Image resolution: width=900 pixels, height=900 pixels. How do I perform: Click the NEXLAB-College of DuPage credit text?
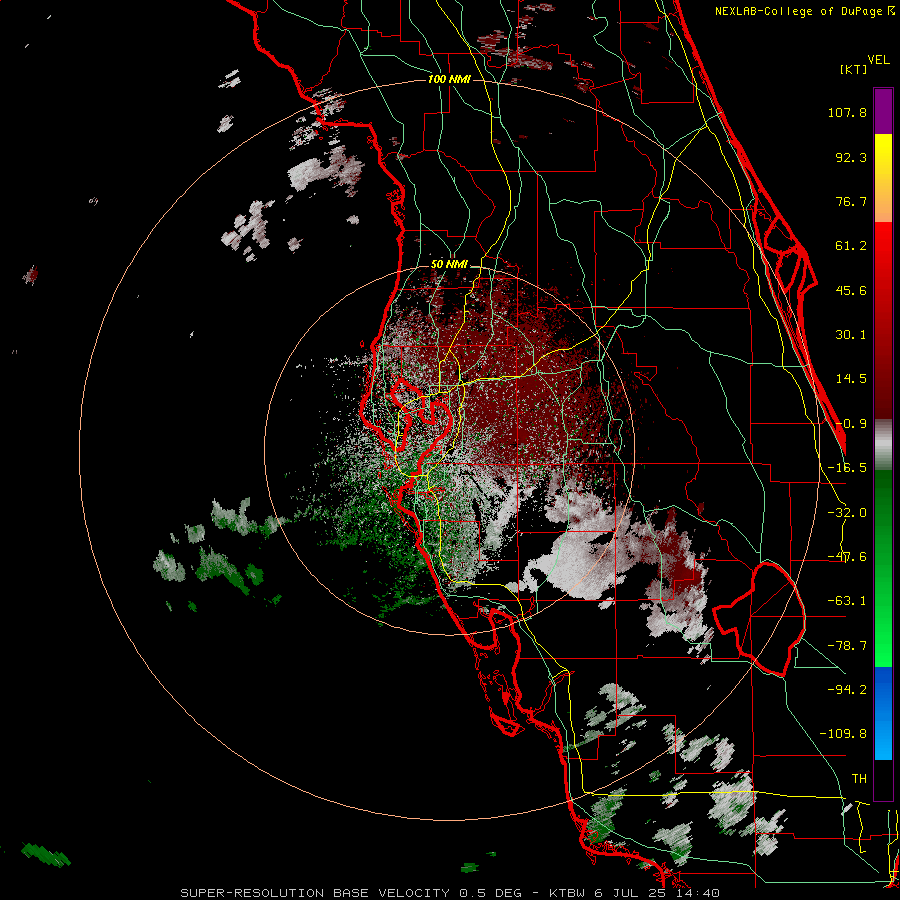[x=804, y=11]
